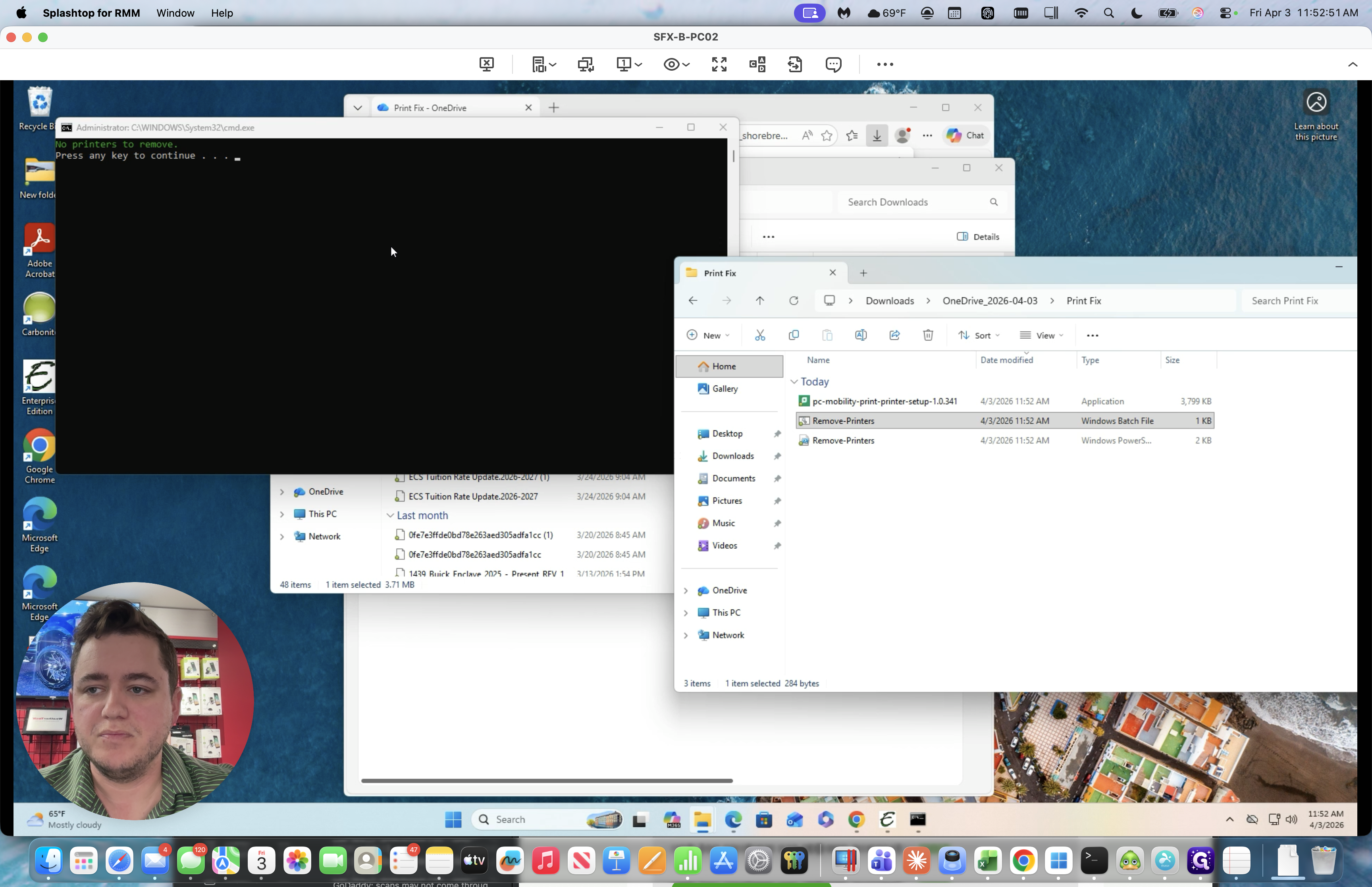Open the New button in Explorer toolbar
Screen dimensions: 1372x887
(x=707, y=335)
